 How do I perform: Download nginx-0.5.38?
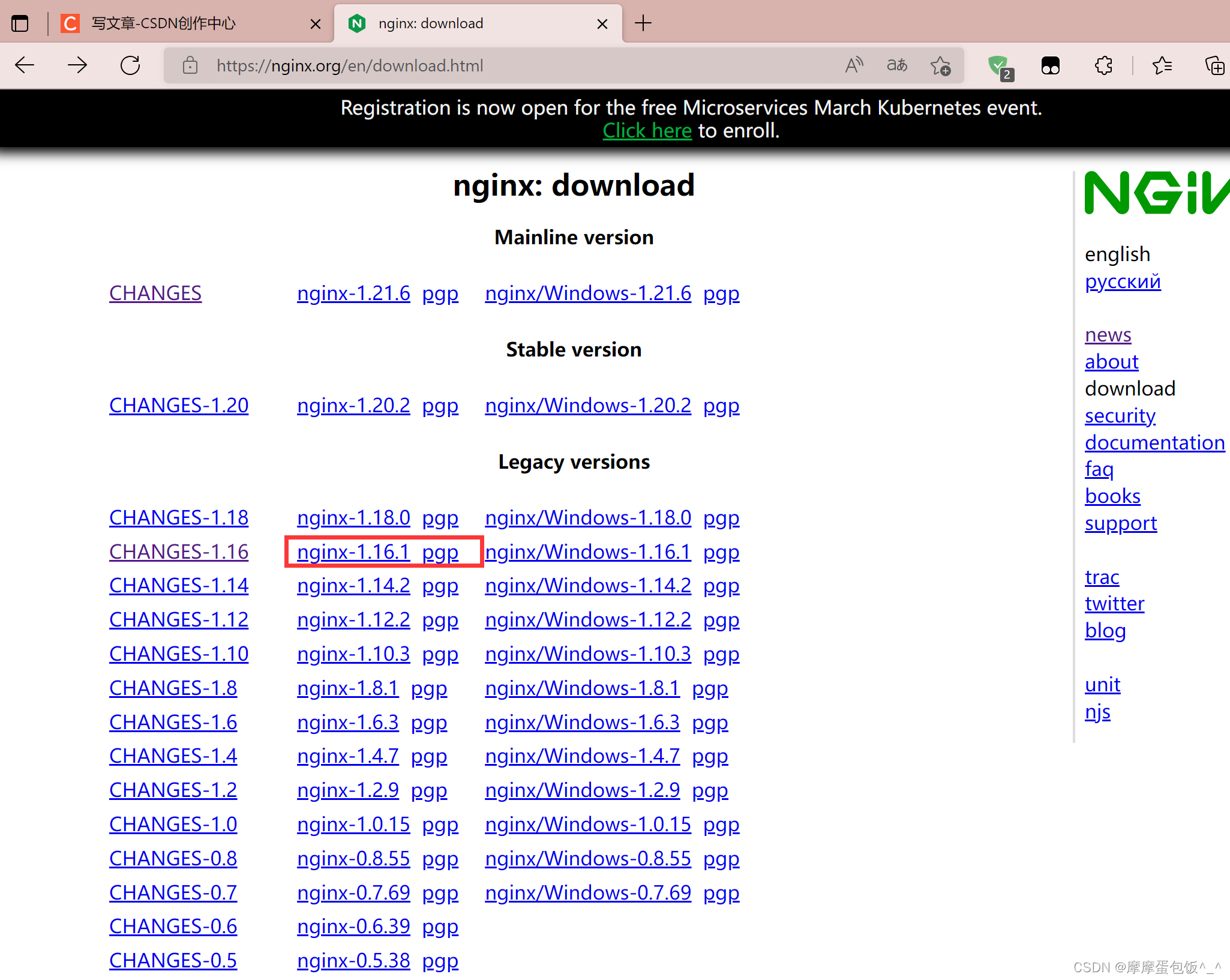pos(353,960)
